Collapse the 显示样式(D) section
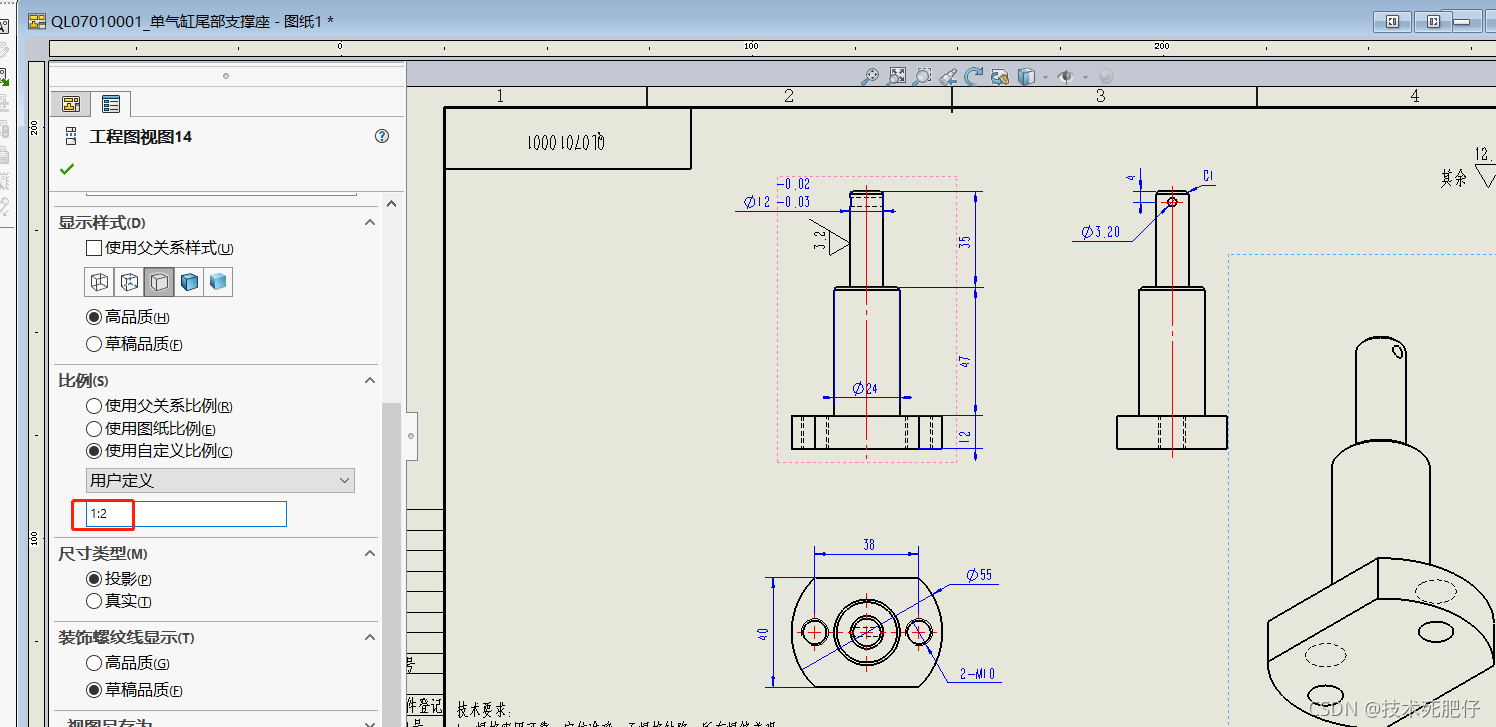 click(369, 222)
